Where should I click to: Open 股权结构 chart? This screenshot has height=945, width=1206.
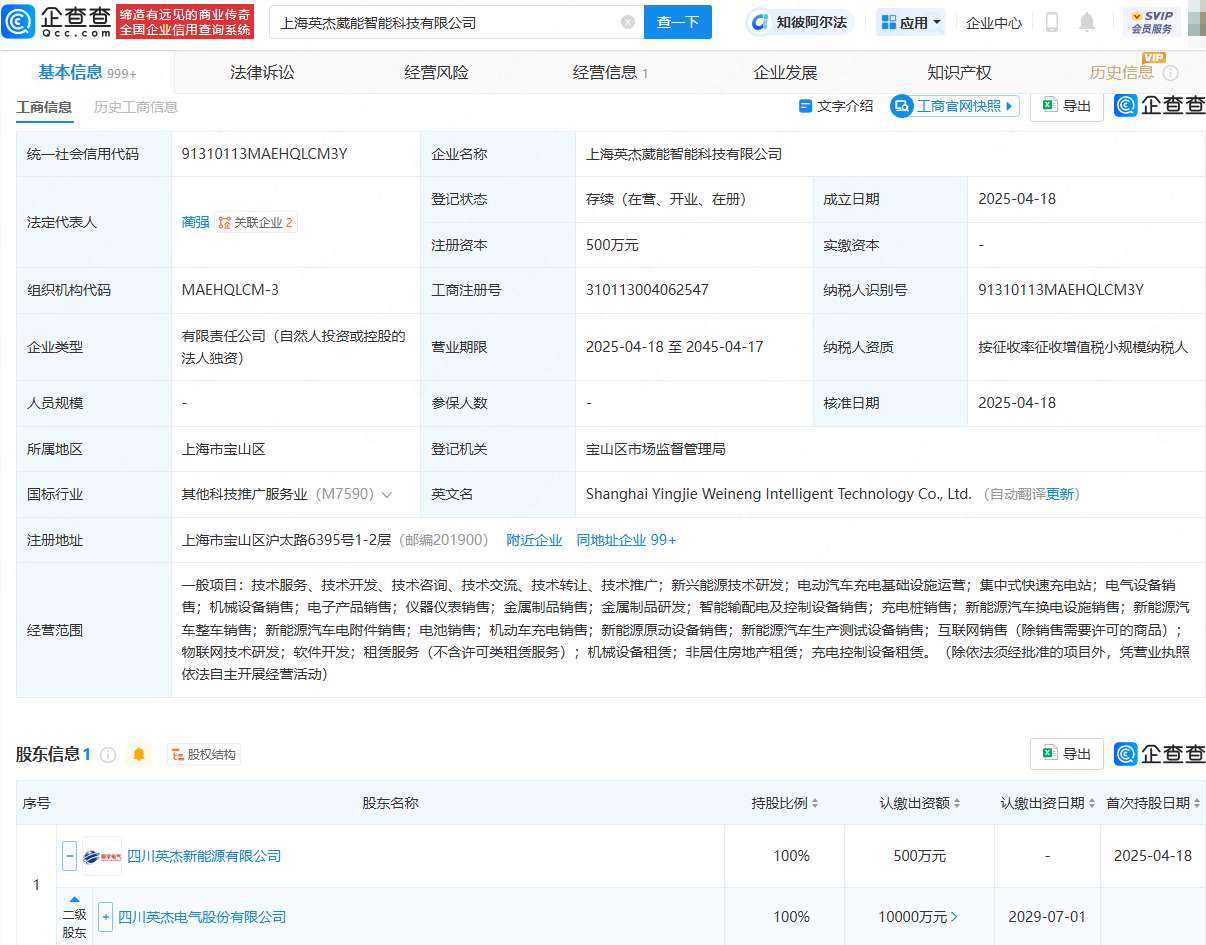point(203,754)
